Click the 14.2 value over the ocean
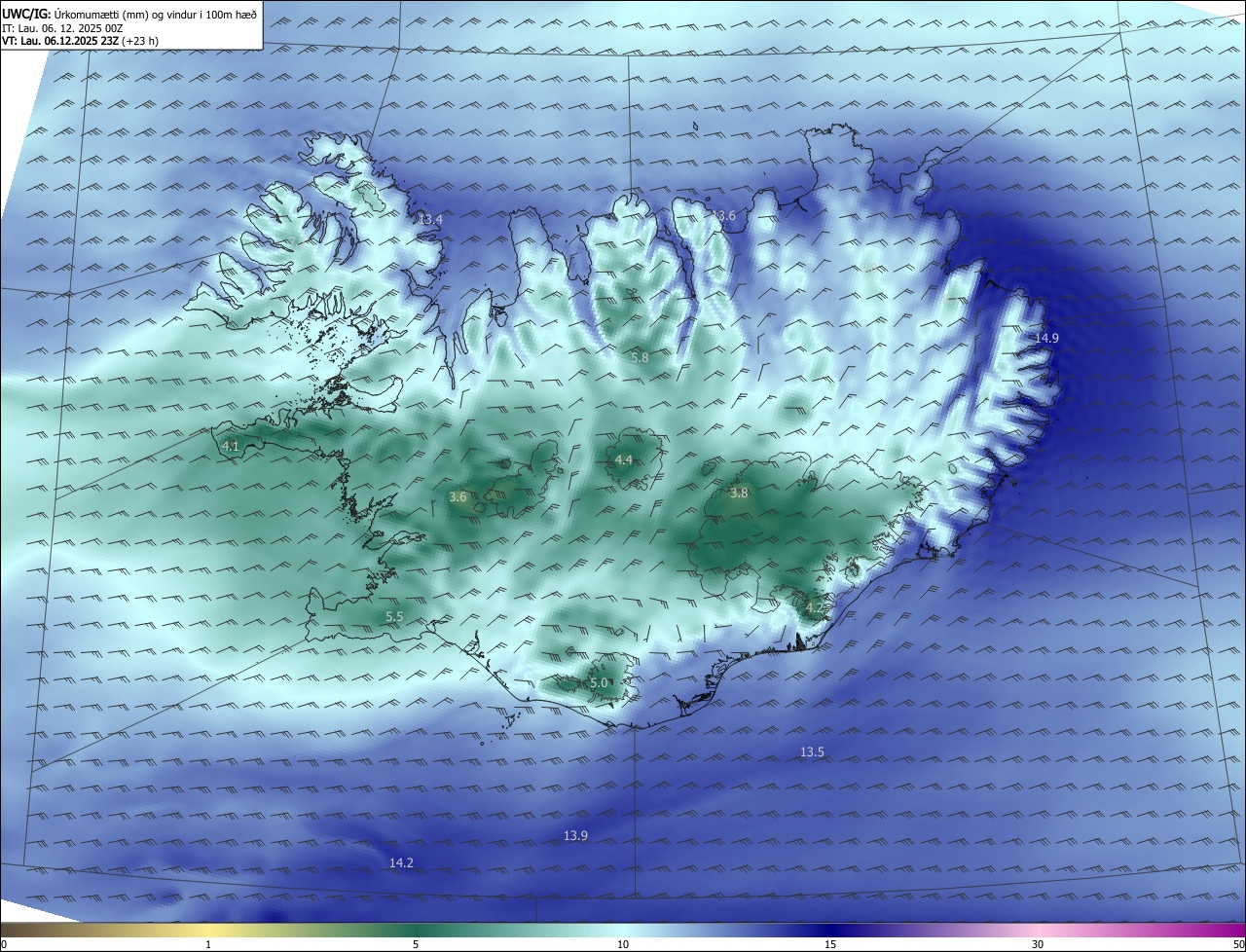 (x=401, y=862)
